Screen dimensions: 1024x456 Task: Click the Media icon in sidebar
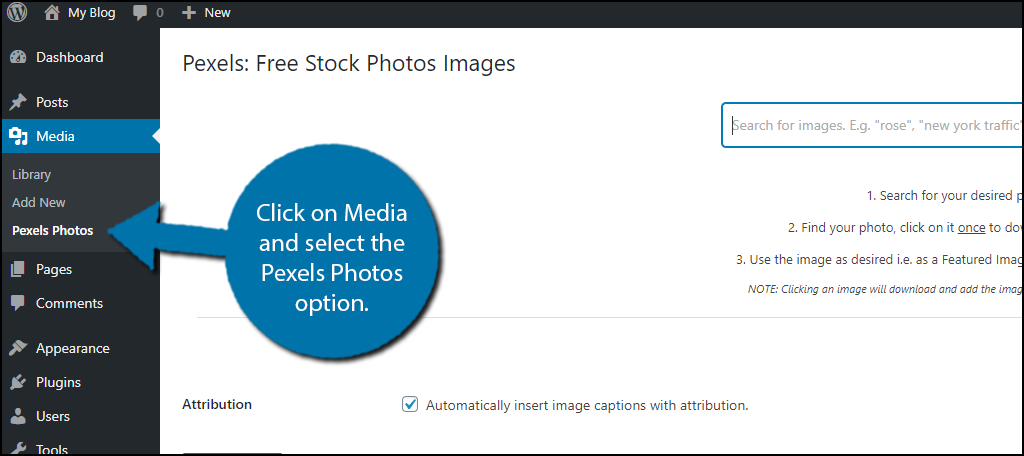click(x=18, y=137)
